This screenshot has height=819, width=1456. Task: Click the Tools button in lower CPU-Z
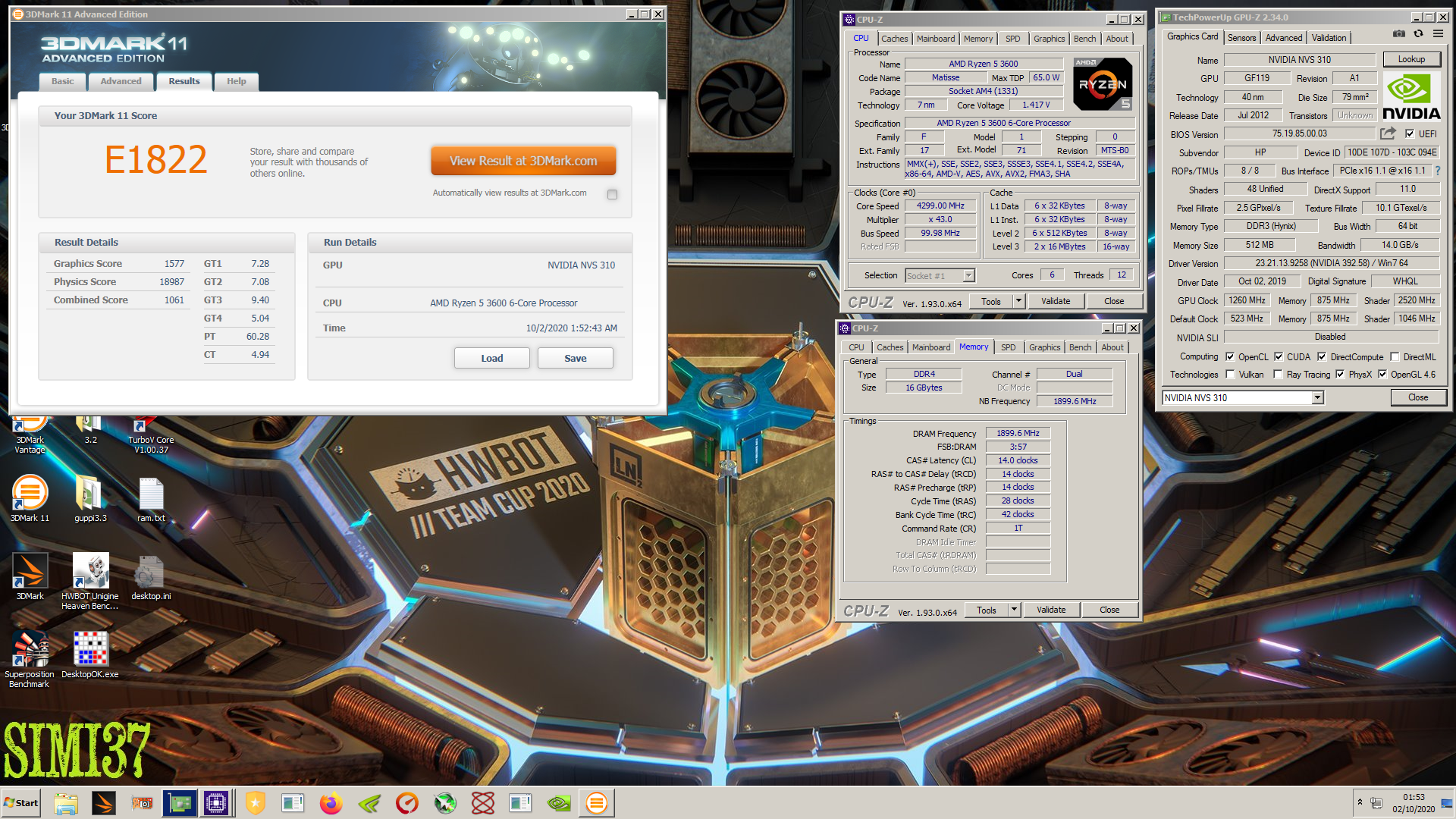(987, 610)
